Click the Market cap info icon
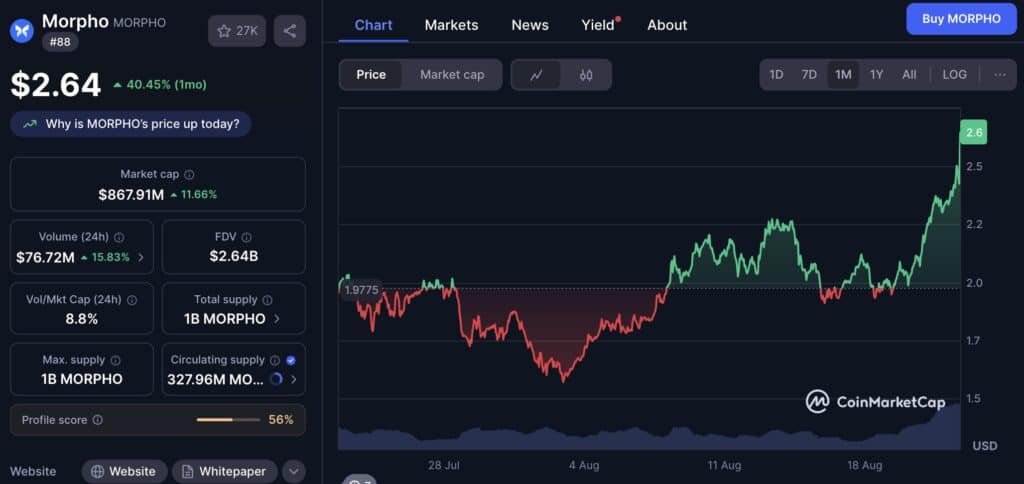This screenshot has height=484, width=1024. click(189, 174)
